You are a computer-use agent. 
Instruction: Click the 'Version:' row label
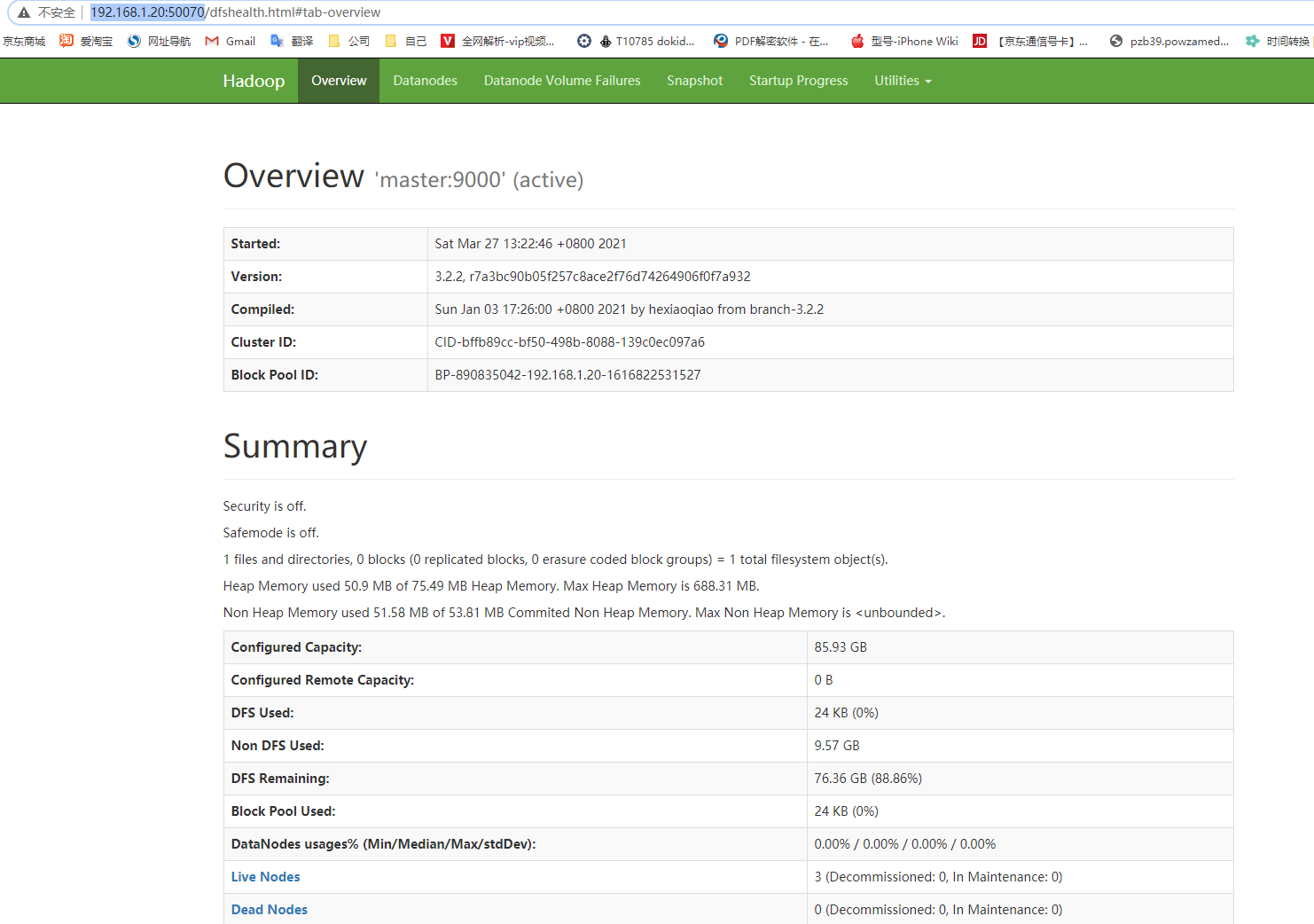256,277
